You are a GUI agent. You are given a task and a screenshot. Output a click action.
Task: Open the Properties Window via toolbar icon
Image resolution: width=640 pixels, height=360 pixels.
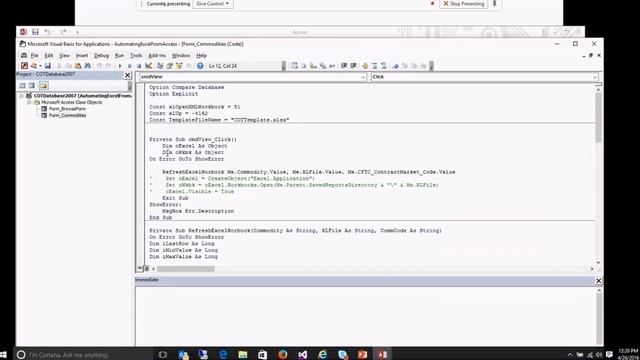coord(169,66)
